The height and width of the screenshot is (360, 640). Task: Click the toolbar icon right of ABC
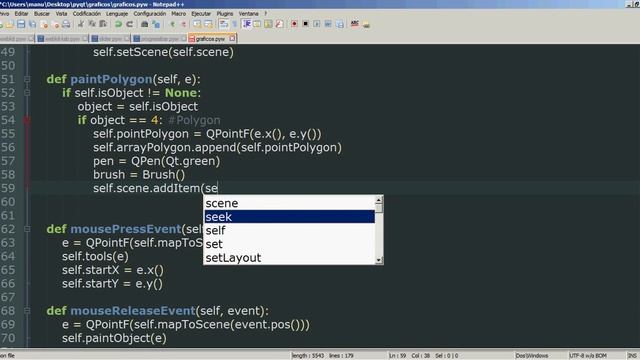pos(366,24)
